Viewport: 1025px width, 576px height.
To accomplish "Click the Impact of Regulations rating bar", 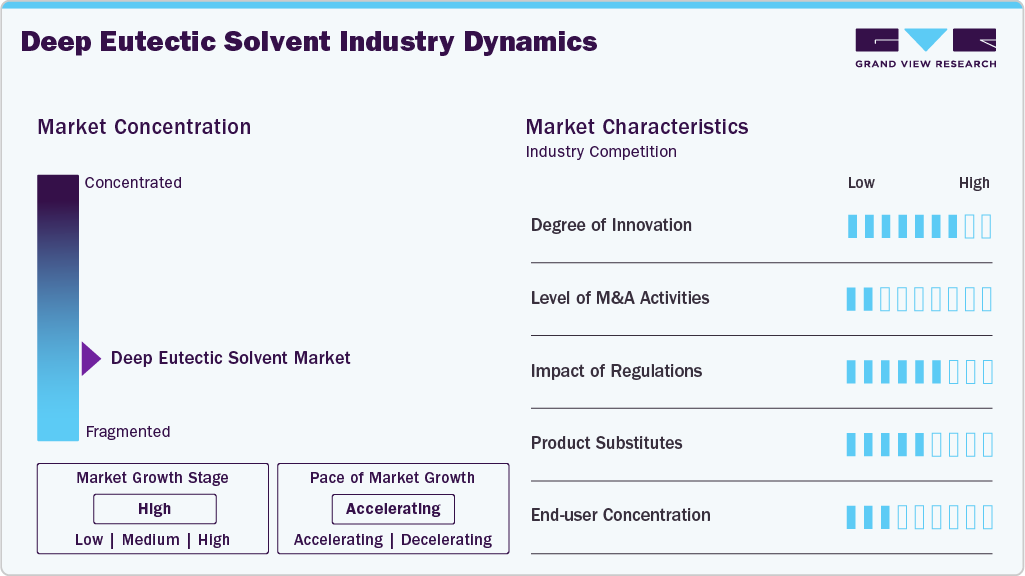I will pos(919,372).
